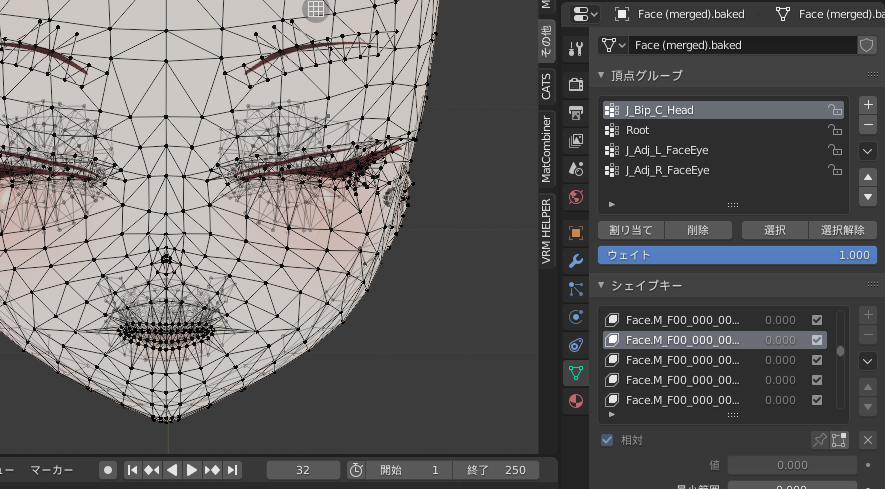
Task: Uncheck the highlighted shape key's checkbox
Action: (817, 340)
